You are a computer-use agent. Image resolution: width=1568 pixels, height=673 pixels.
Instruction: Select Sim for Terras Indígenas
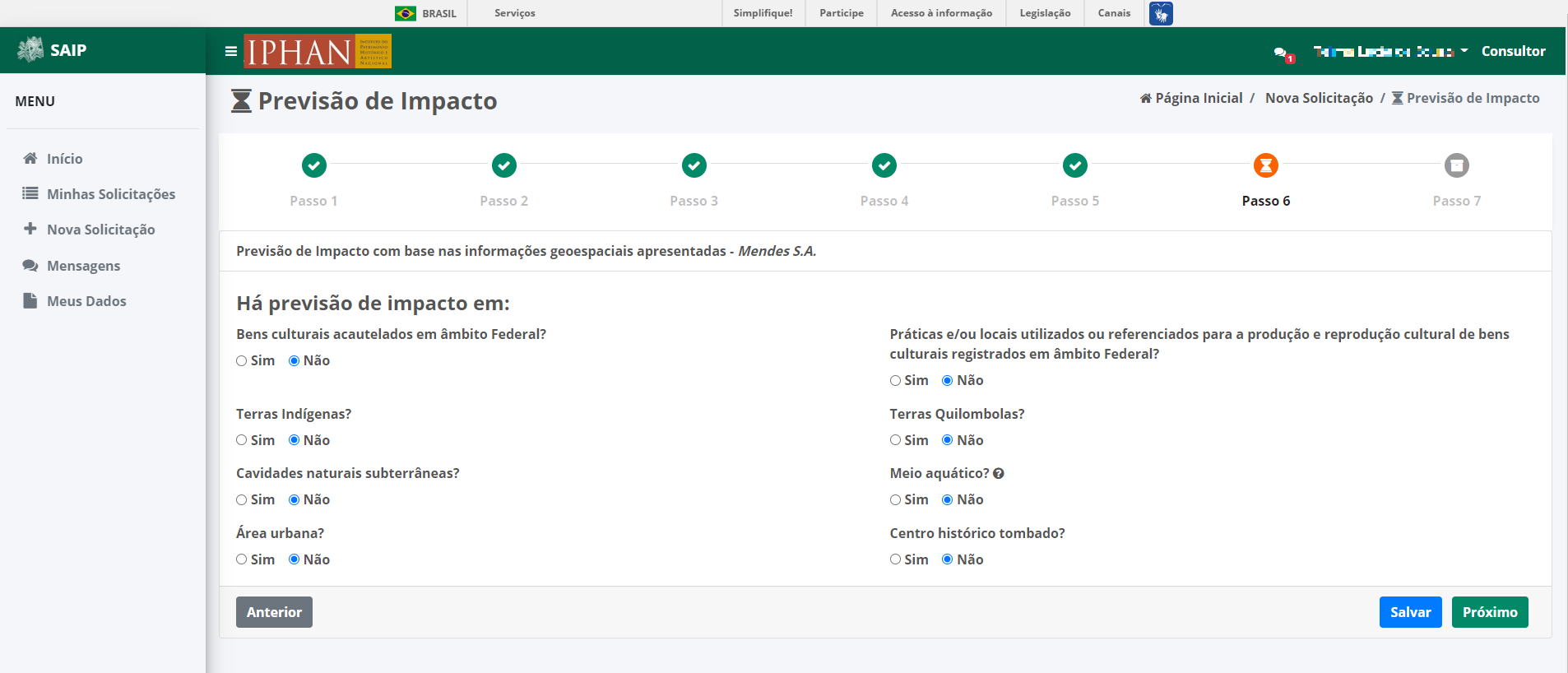[x=242, y=440]
